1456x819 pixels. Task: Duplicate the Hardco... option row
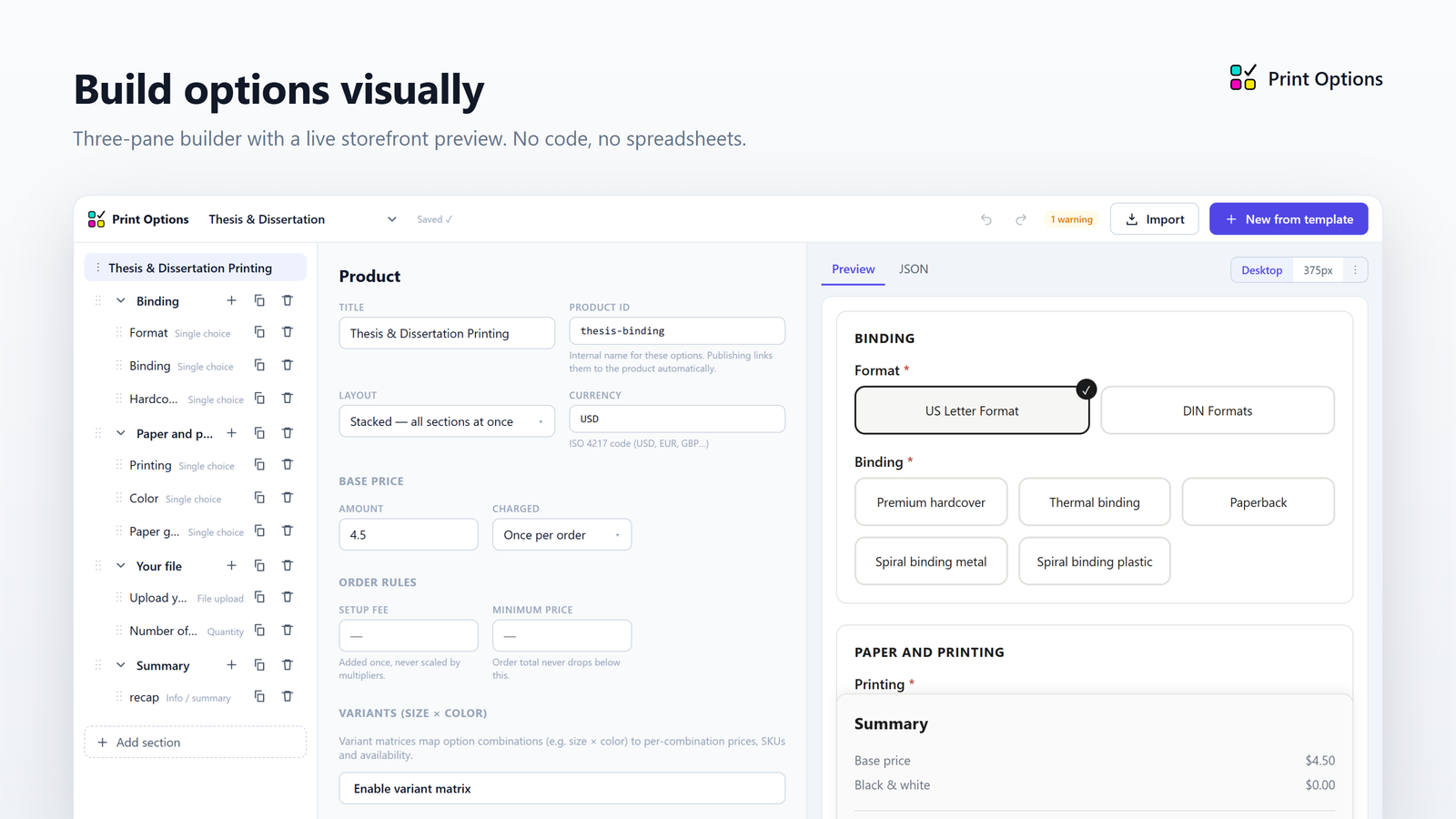click(x=259, y=398)
